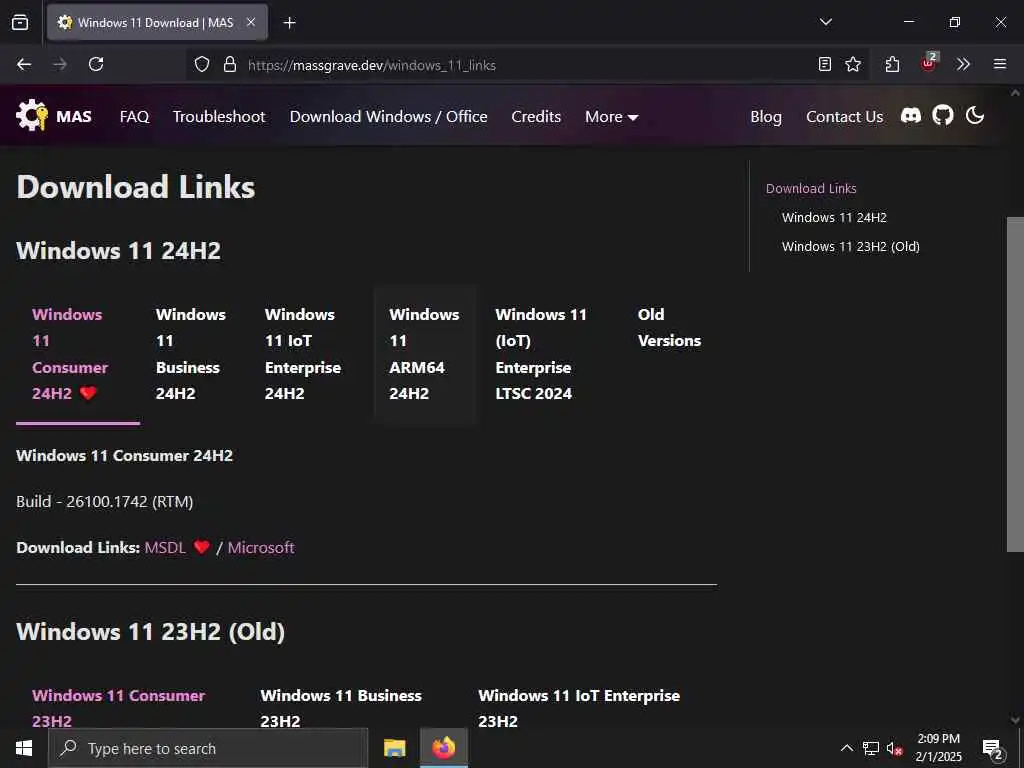Bookmark this page with the star icon
The image size is (1024, 768).
(x=853, y=64)
